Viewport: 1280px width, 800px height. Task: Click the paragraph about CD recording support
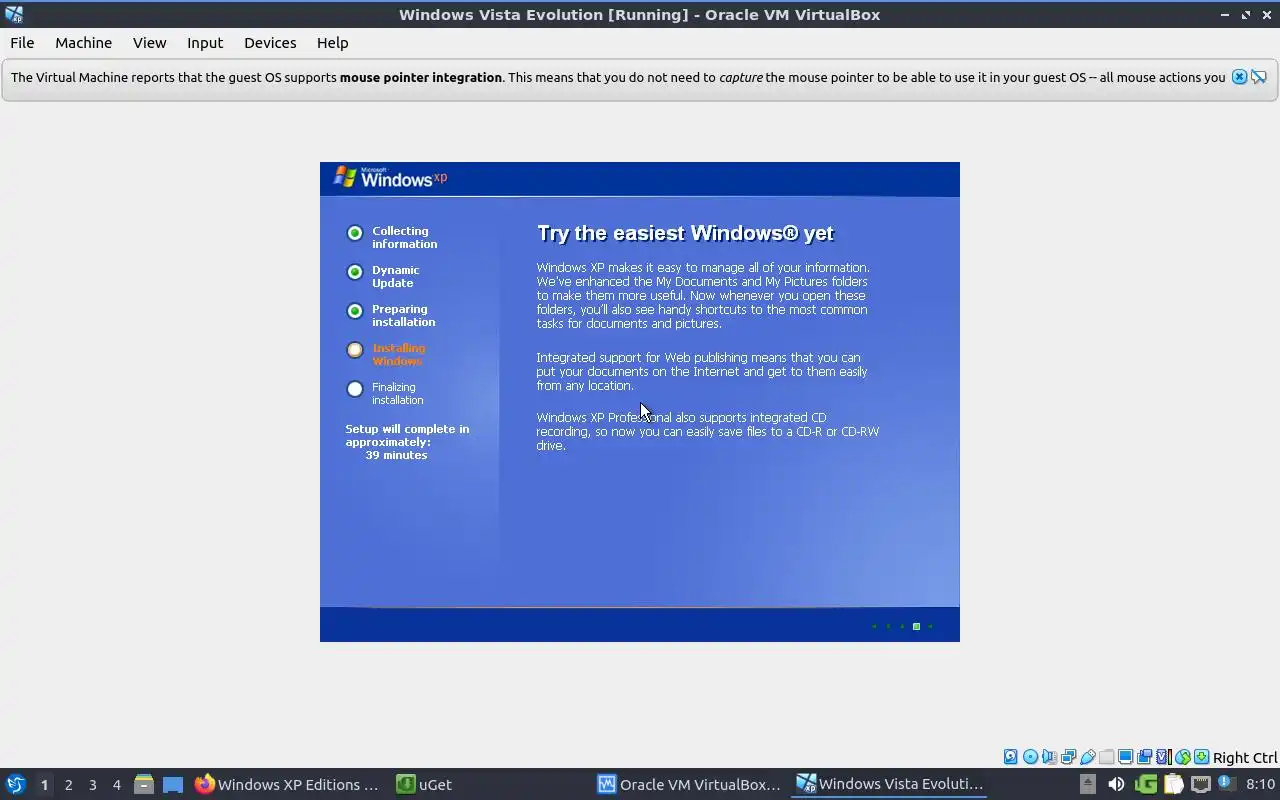tap(707, 431)
